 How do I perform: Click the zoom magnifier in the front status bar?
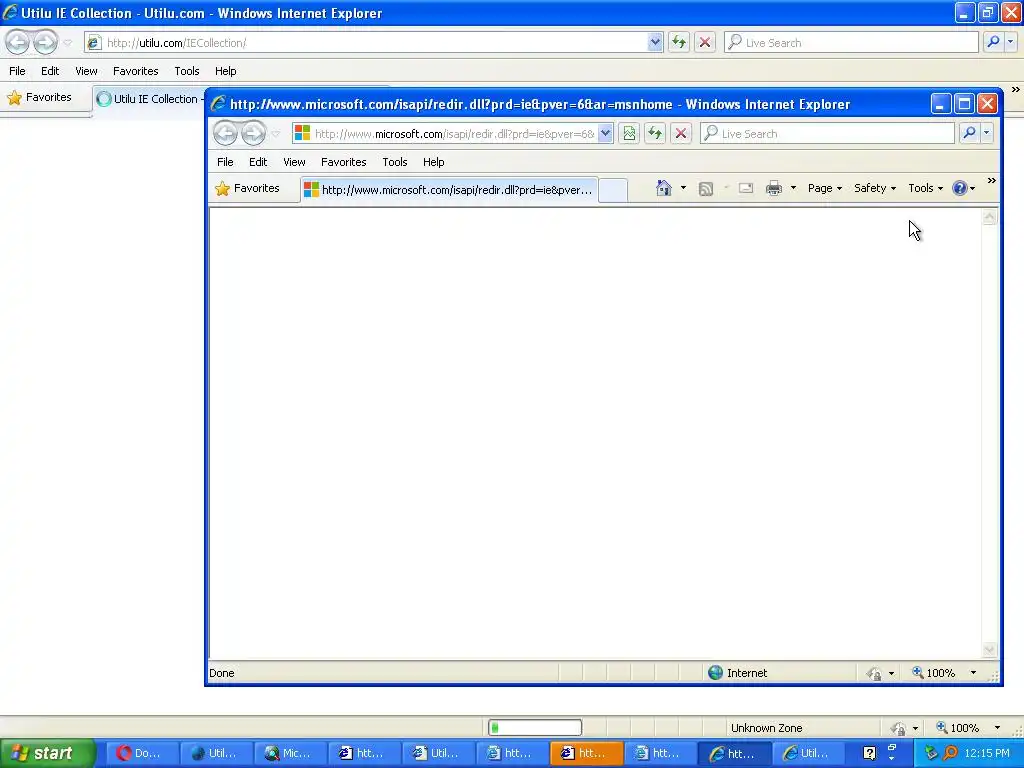pyautogui.click(x=918, y=672)
